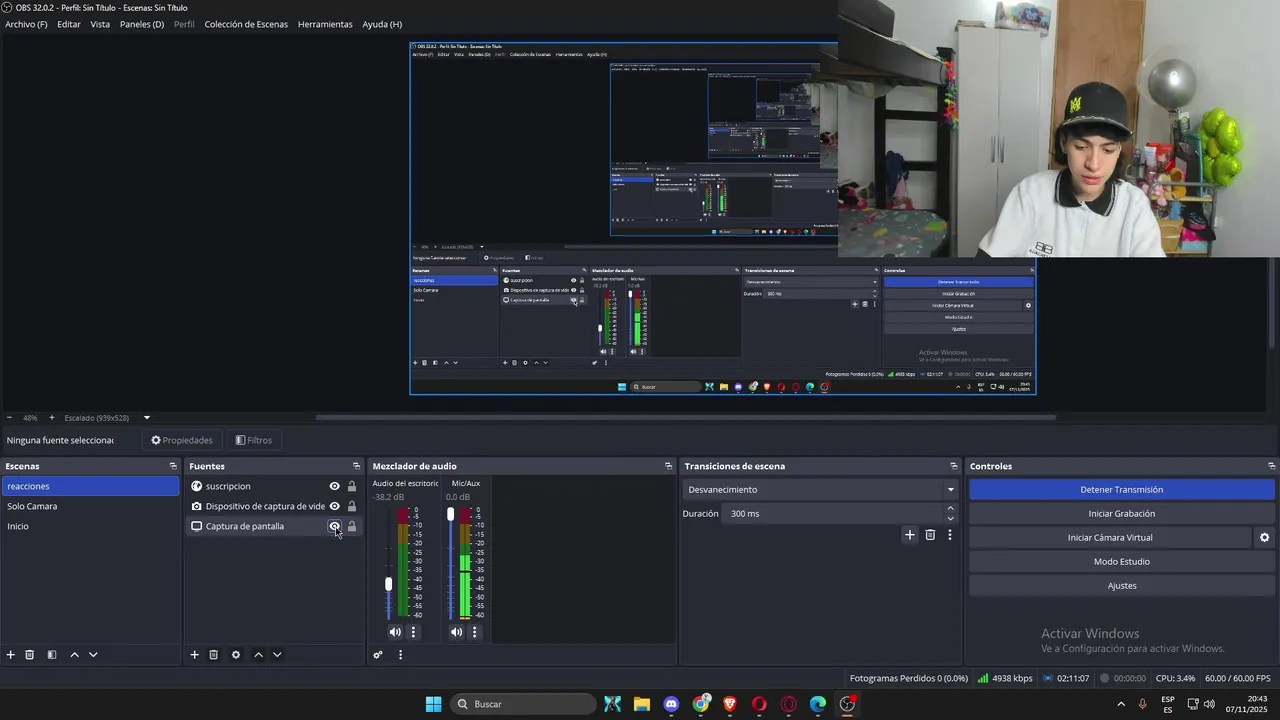Undock the Mezclador de audio panel
This screenshot has width=1280, height=720.
click(x=669, y=466)
